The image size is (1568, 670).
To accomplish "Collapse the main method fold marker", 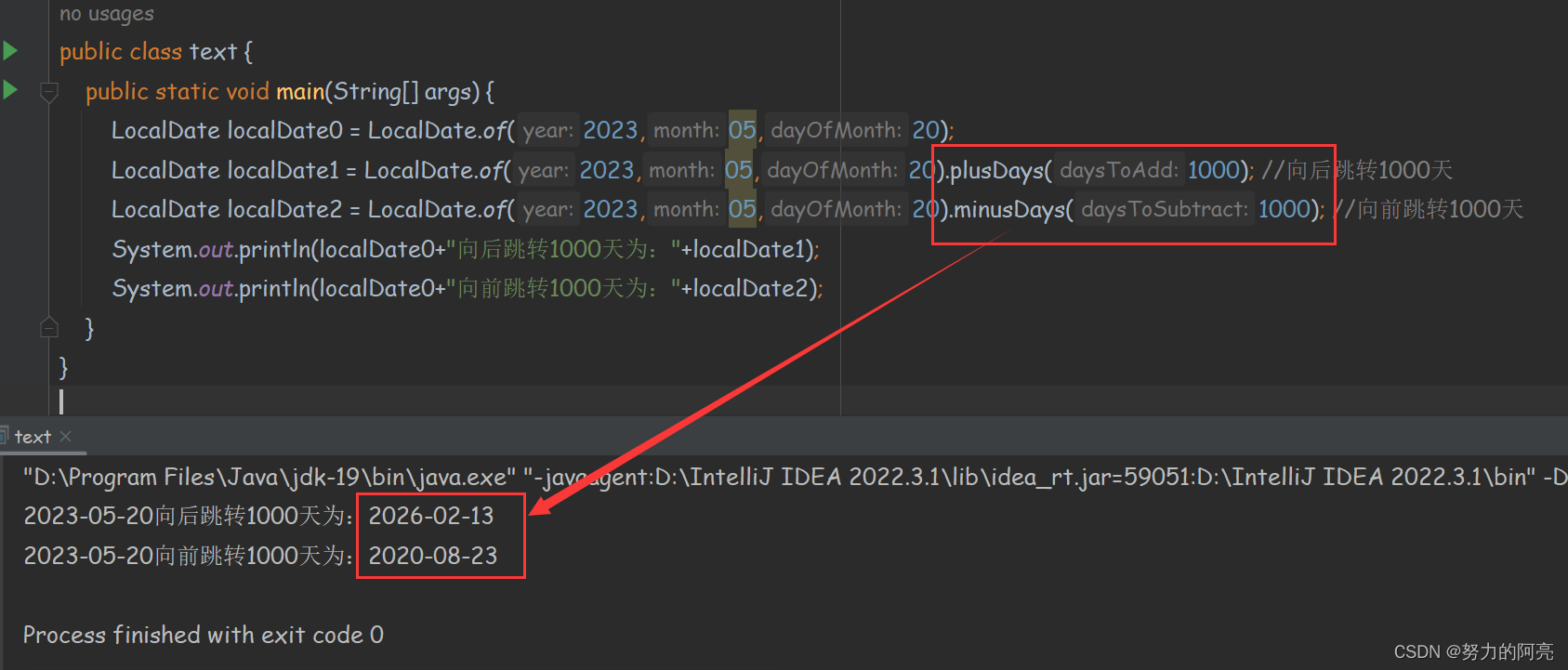I will [49, 91].
